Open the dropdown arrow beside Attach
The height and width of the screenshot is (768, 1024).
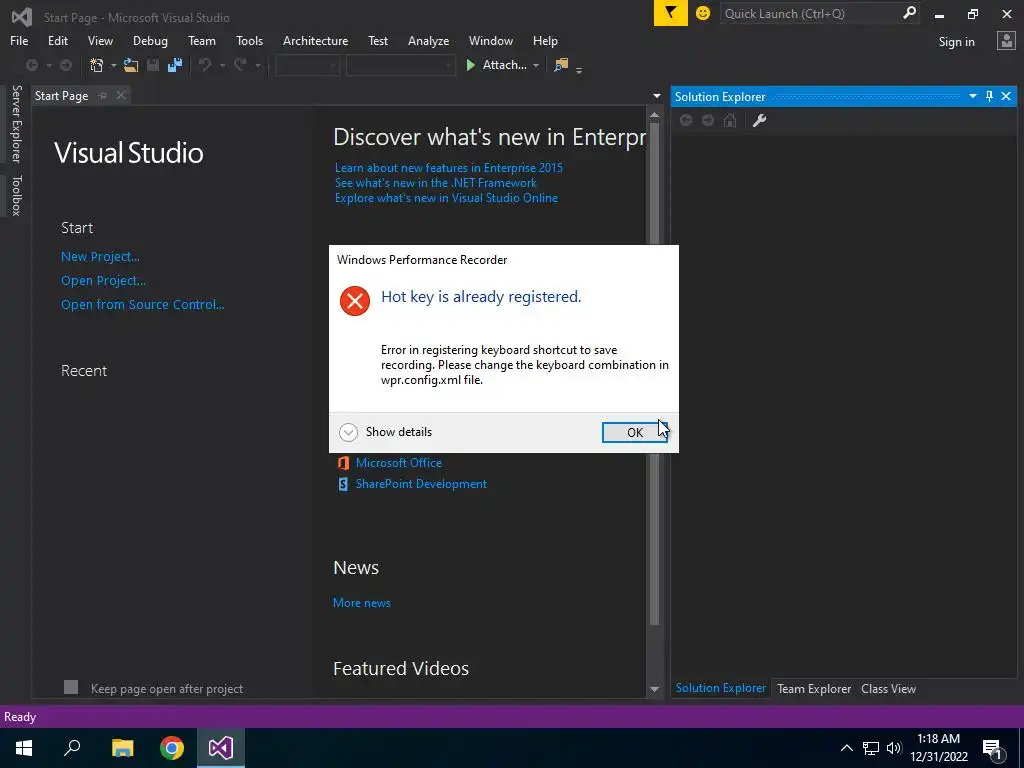[536, 65]
